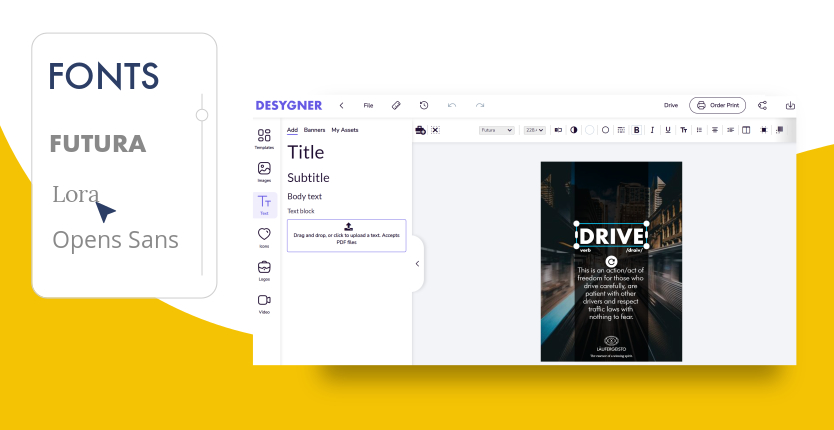Click the ruler icon in top bar
Image resolution: width=834 pixels, height=430 pixels.
tap(396, 105)
